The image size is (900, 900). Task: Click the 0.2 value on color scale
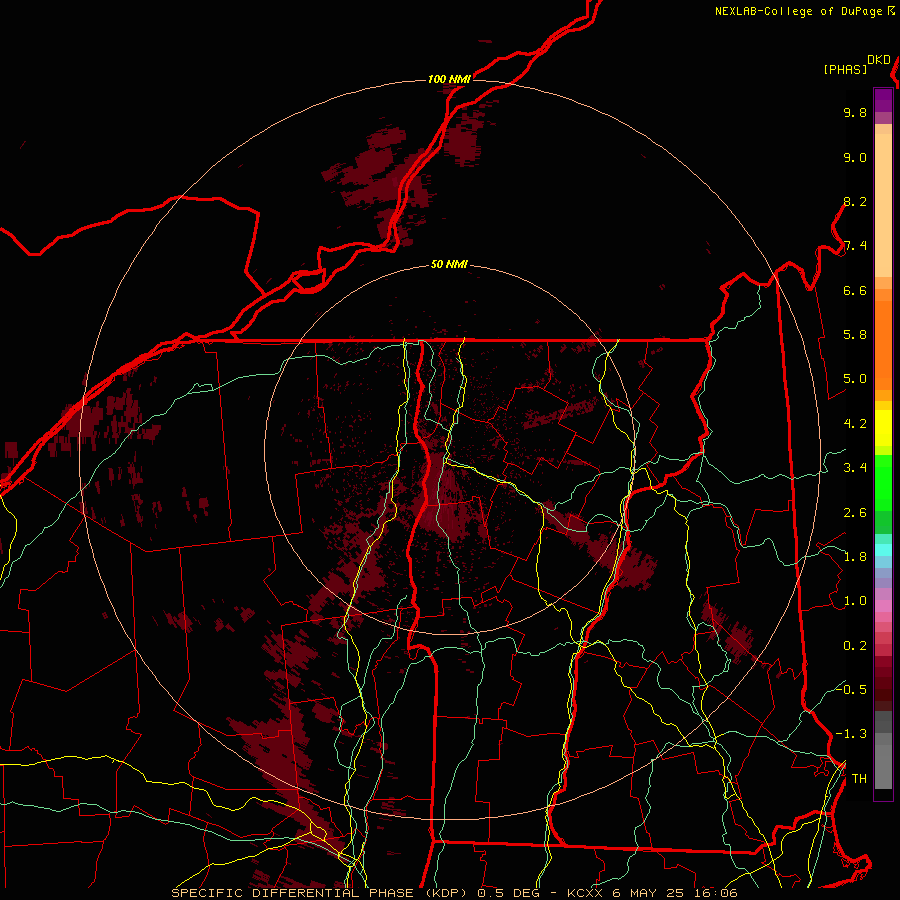click(x=855, y=646)
